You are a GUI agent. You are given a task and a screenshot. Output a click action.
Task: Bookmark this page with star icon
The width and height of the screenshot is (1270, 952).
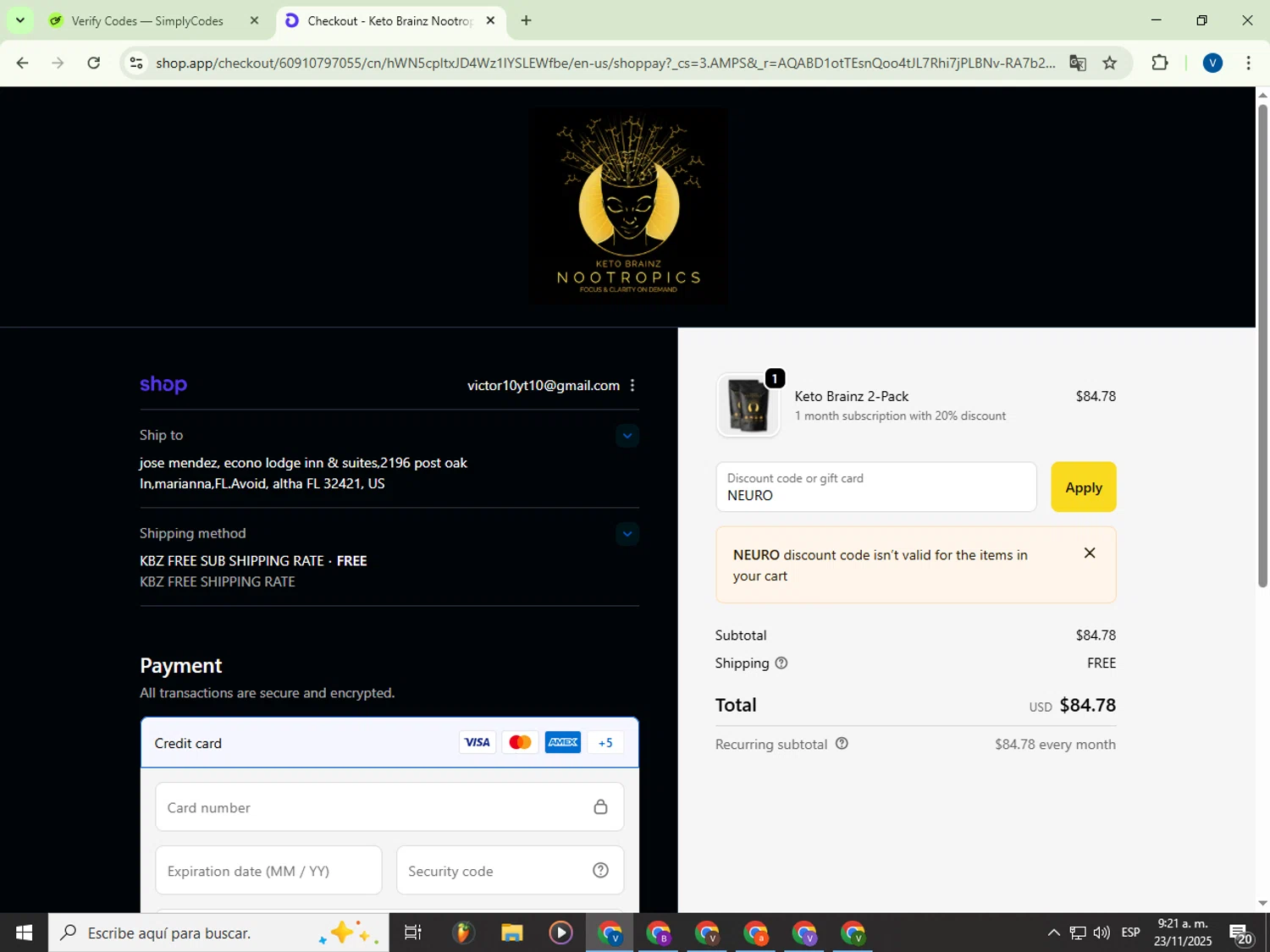(1110, 63)
